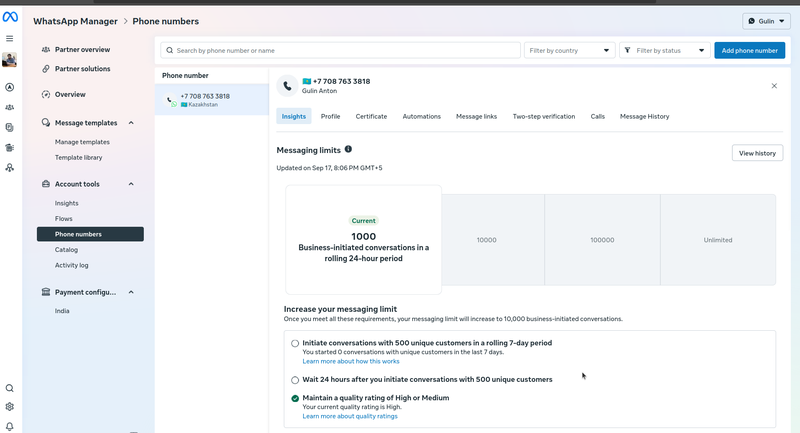Open the Filter by status dropdown
This screenshot has height=433, width=800.
[x=665, y=50]
